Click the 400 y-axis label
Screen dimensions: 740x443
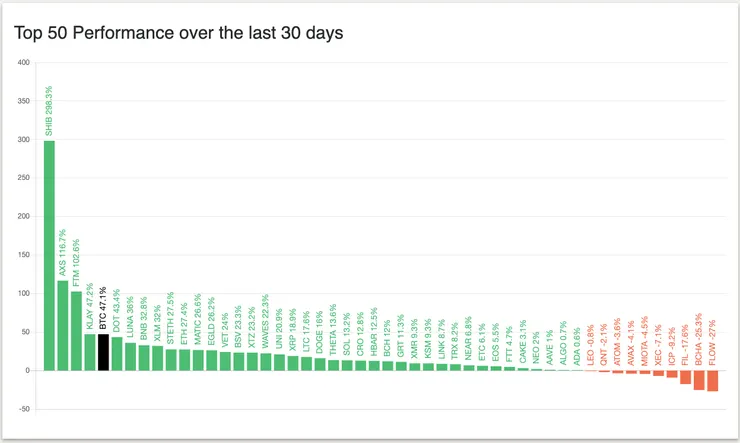click(x=24, y=63)
